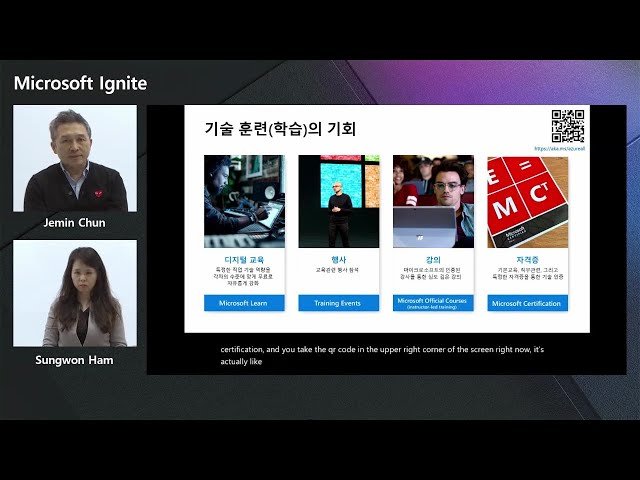
Task: Click the 자격증 card MCT photo
Action: click(x=527, y=201)
